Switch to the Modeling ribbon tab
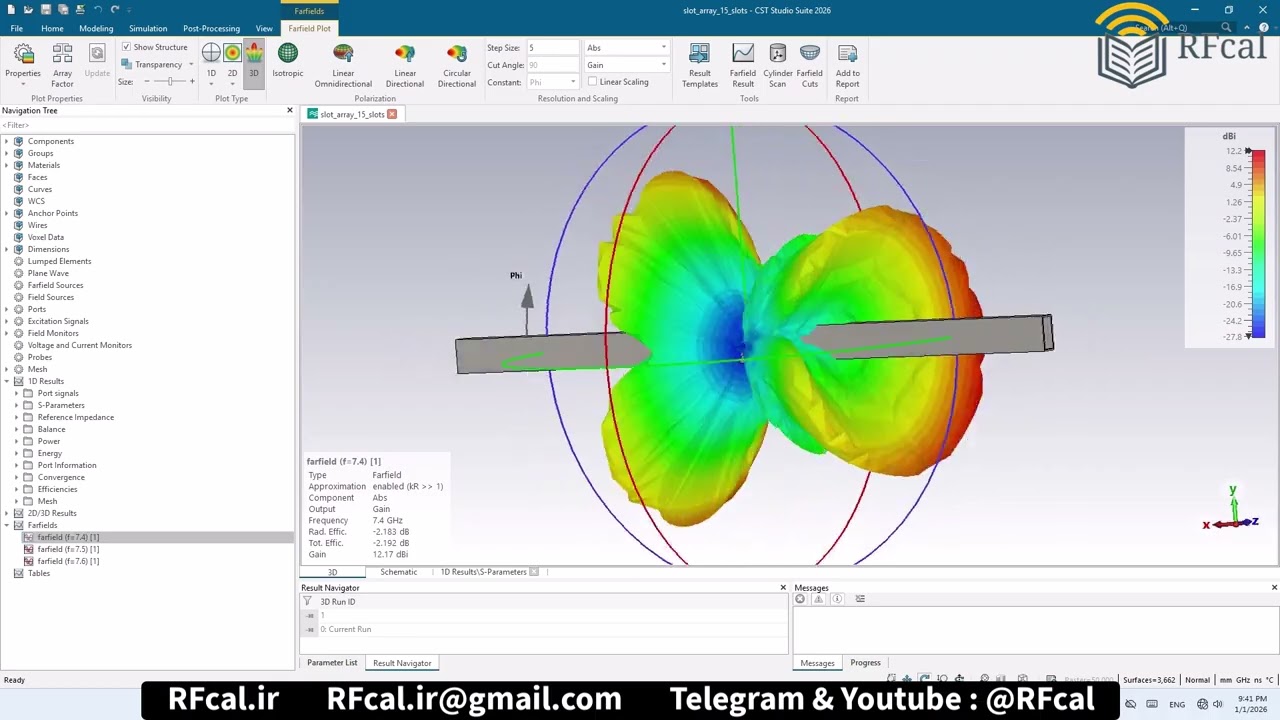 click(96, 28)
